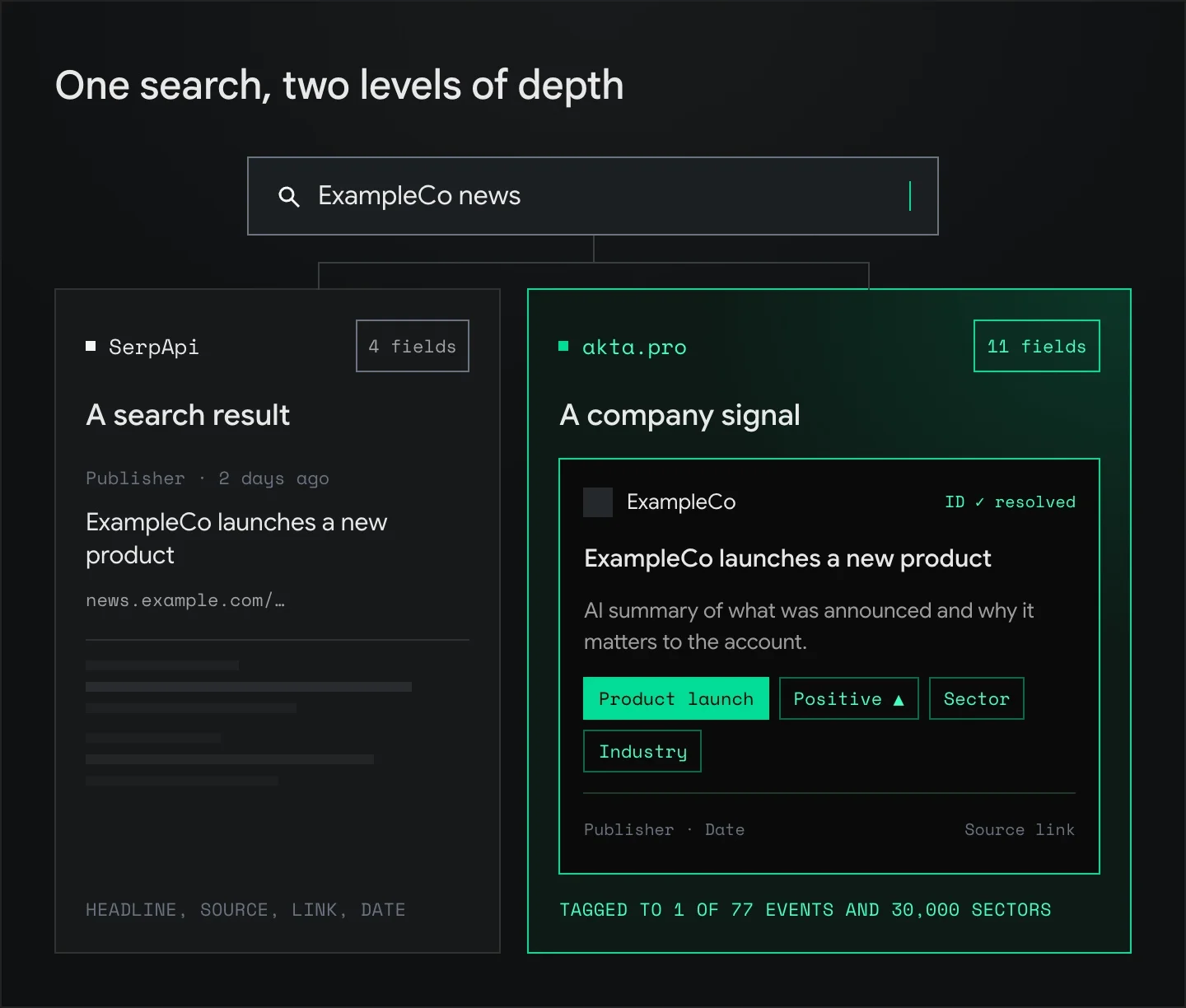Select the Product launch tag

[x=676, y=698]
